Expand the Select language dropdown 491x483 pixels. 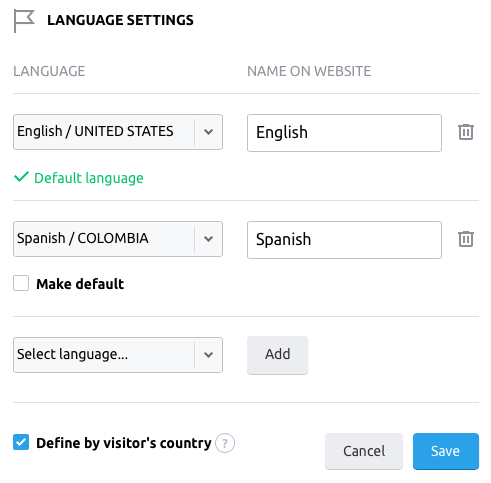click(x=118, y=355)
